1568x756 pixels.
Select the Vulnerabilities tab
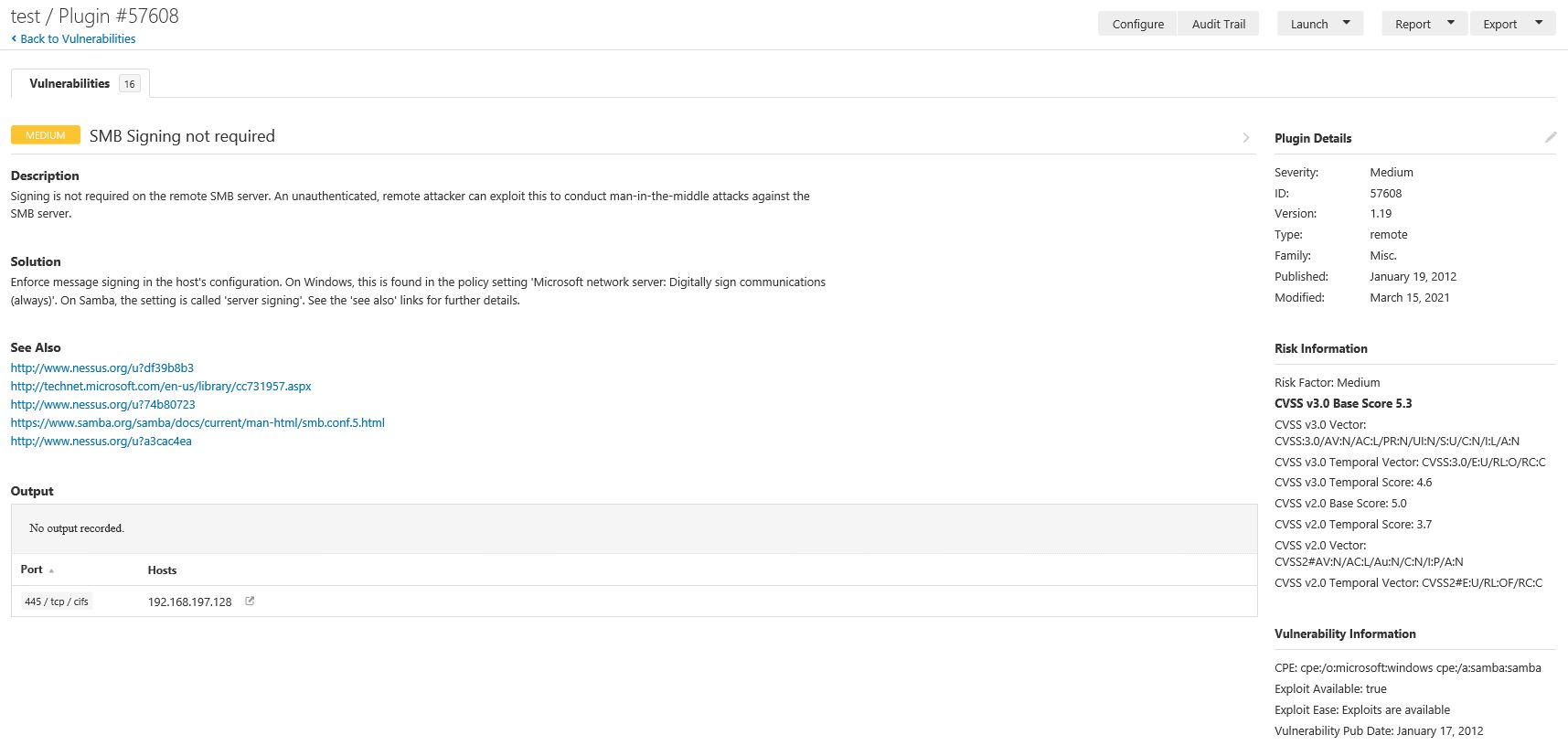(x=69, y=83)
